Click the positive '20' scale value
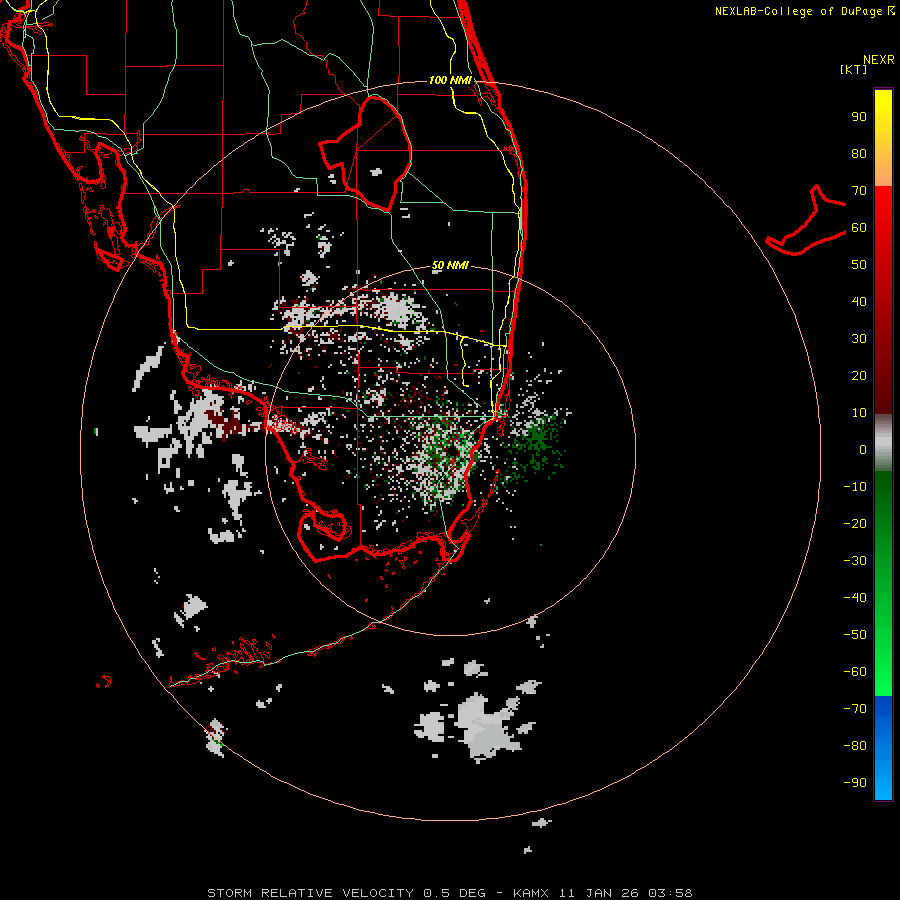Screen dimensions: 900x900 pos(859,375)
